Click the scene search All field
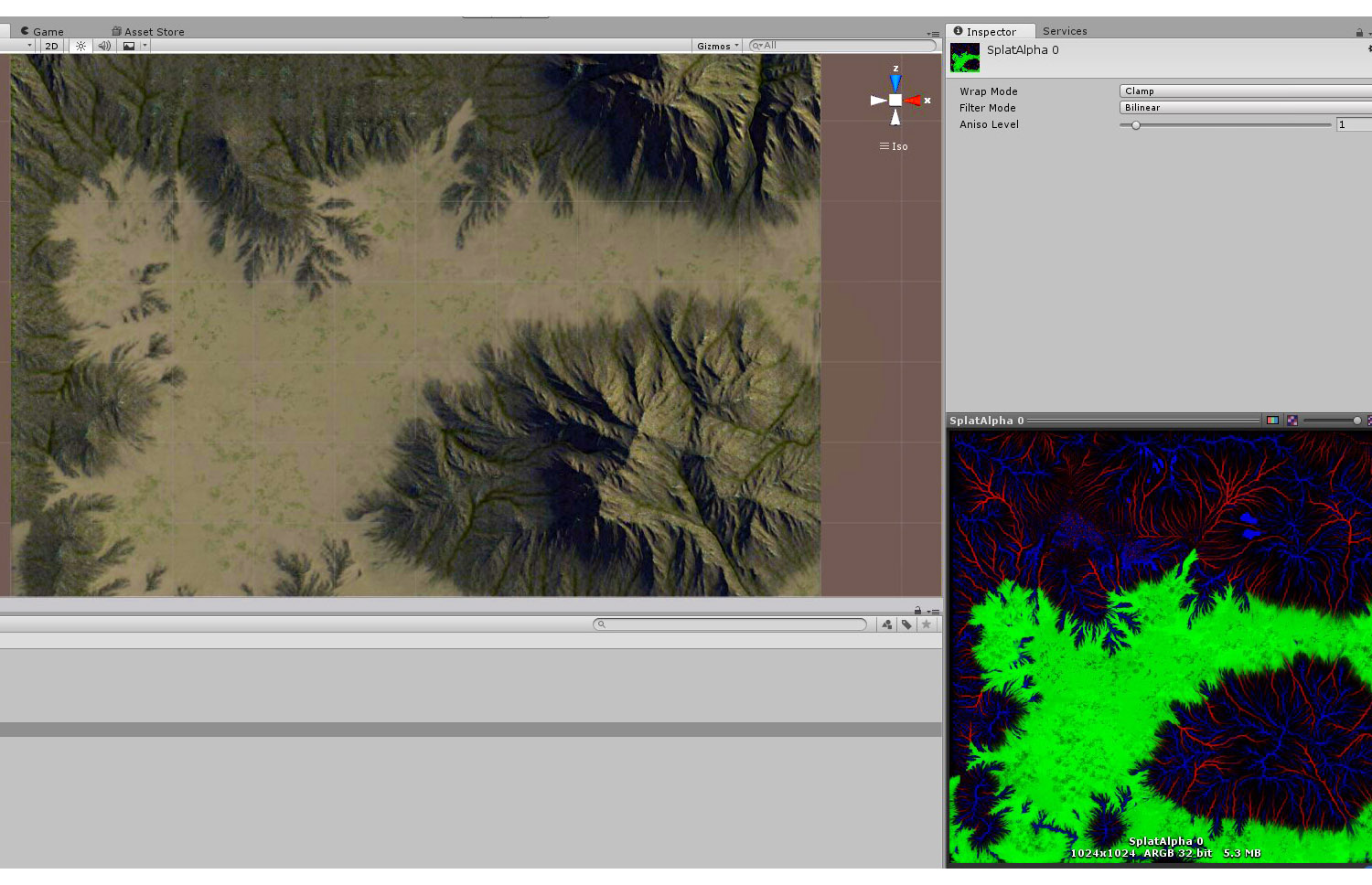1372x885 pixels. pyautogui.click(x=842, y=46)
